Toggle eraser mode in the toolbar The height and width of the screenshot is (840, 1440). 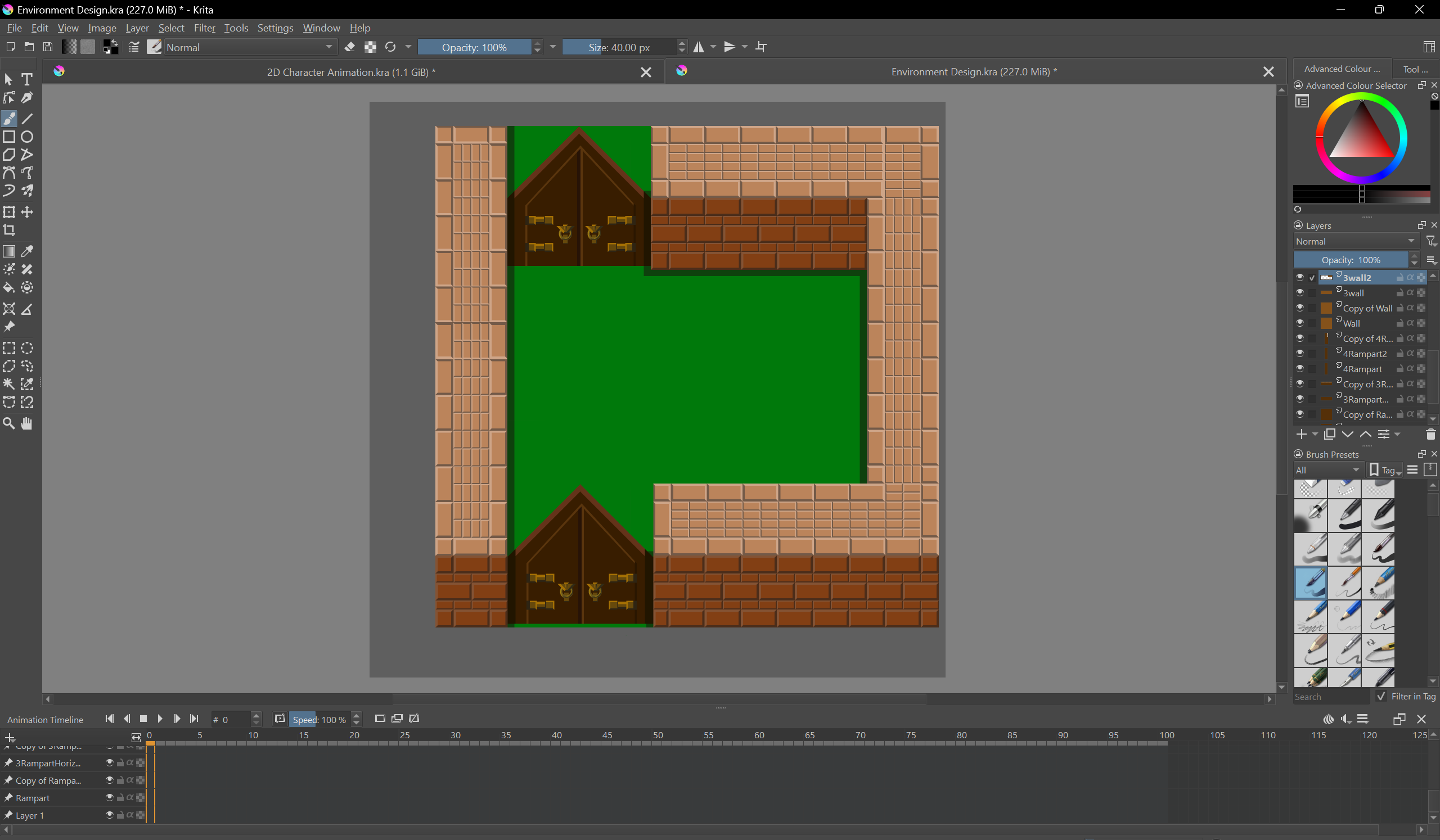pyautogui.click(x=350, y=47)
